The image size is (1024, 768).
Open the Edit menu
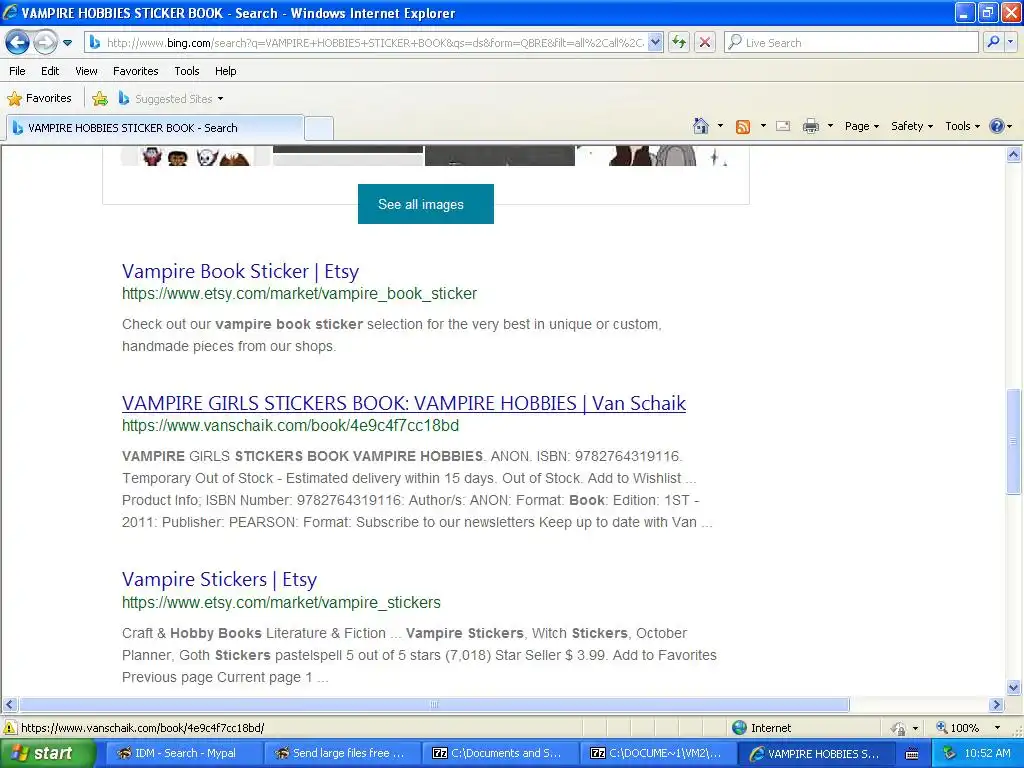click(x=50, y=71)
